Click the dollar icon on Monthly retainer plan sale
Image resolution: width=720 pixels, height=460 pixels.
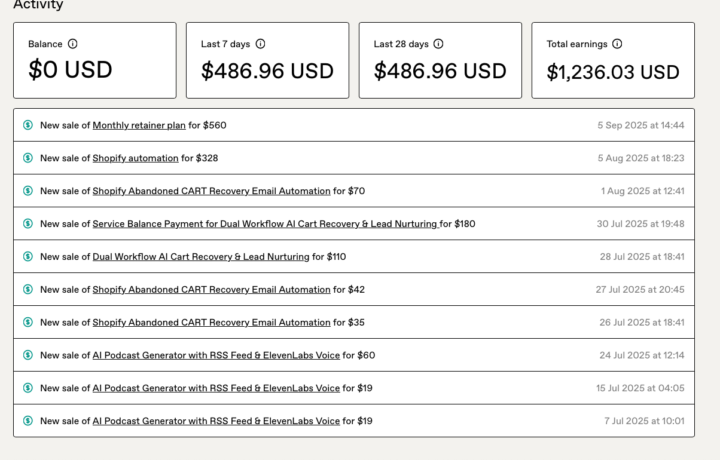[x=28, y=125]
